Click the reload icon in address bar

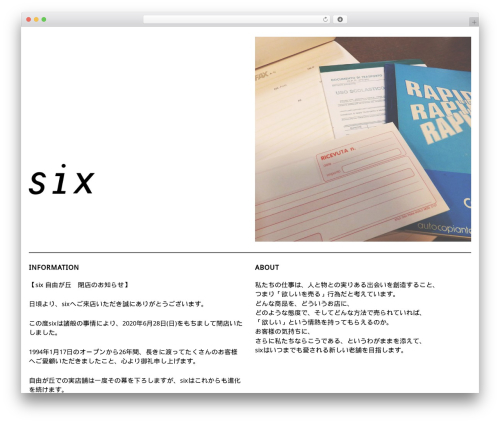[325, 19]
